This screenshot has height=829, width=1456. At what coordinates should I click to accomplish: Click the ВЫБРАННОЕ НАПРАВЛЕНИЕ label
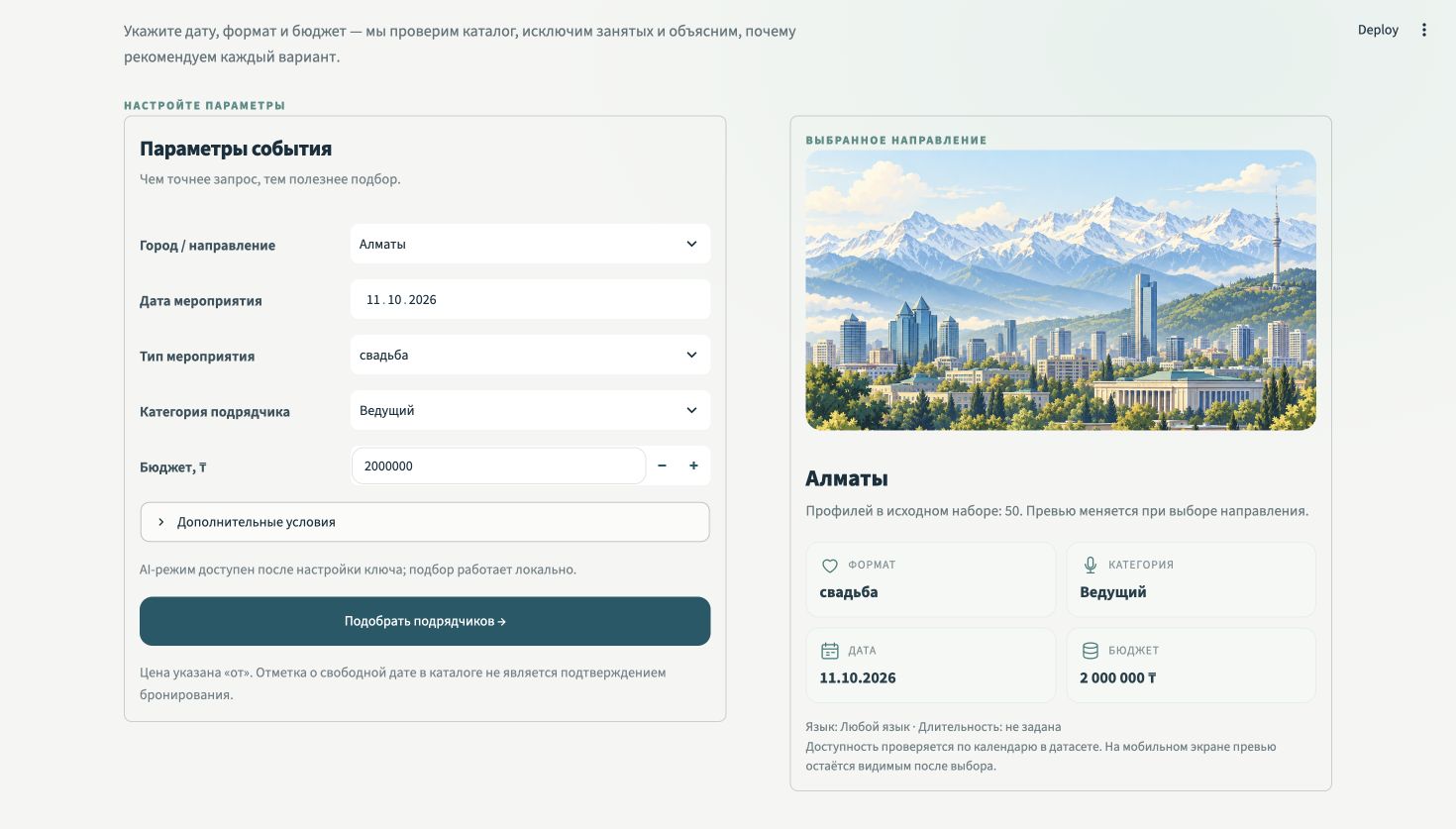tap(896, 141)
